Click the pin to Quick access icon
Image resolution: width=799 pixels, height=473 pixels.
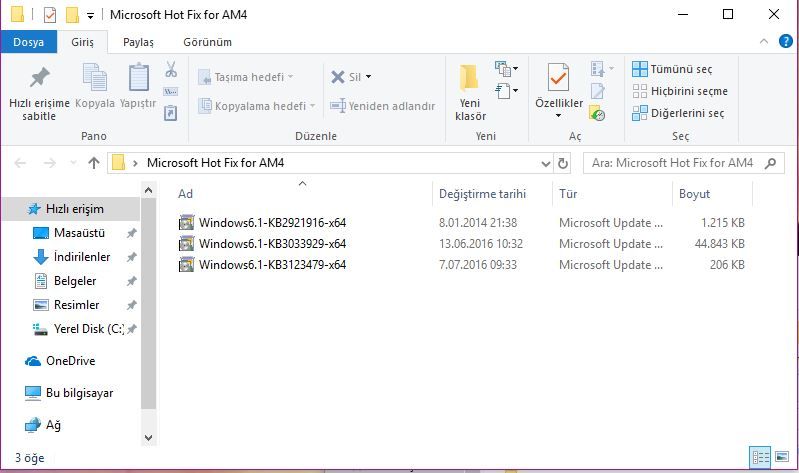click(x=39, y=77)
